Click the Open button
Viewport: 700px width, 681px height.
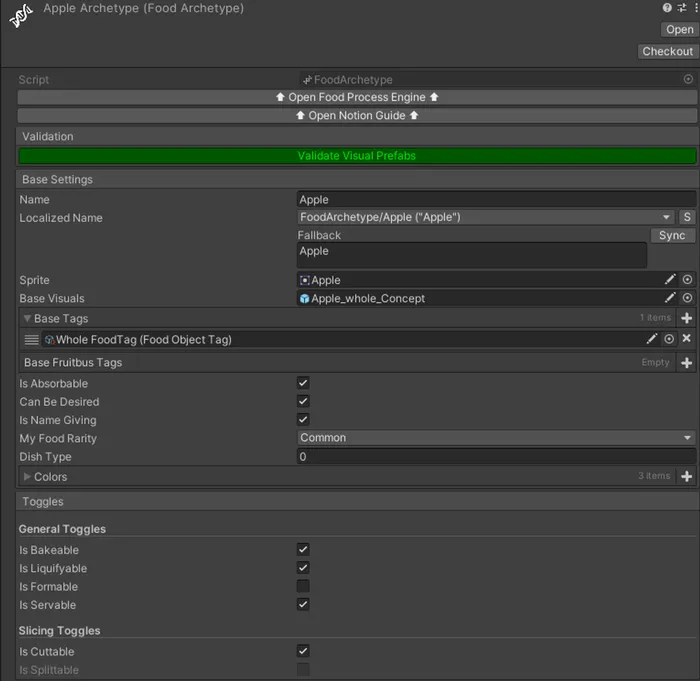click(x=679, y=29)
